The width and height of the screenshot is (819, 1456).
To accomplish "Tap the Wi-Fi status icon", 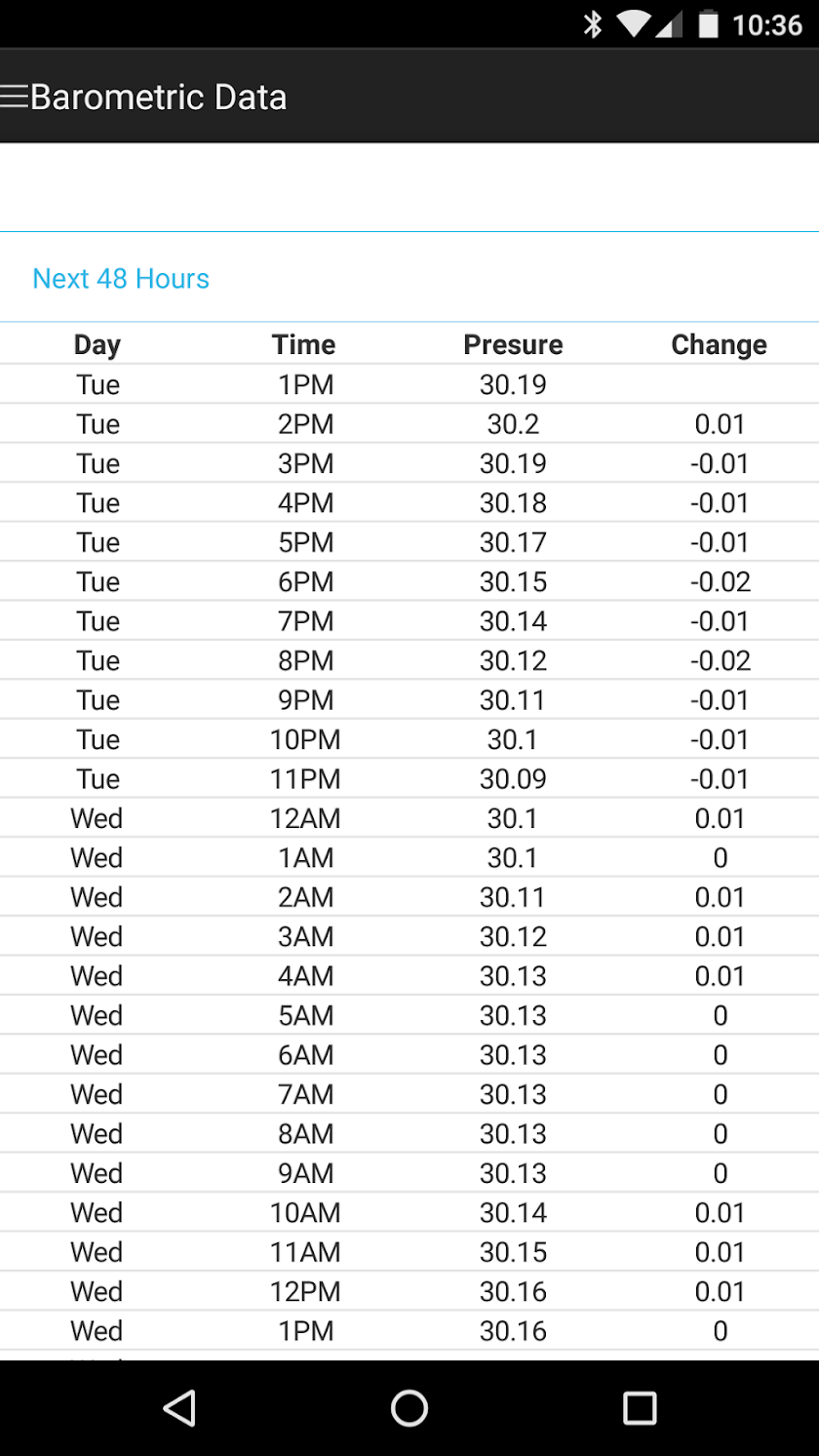I will tap(634, 23).
